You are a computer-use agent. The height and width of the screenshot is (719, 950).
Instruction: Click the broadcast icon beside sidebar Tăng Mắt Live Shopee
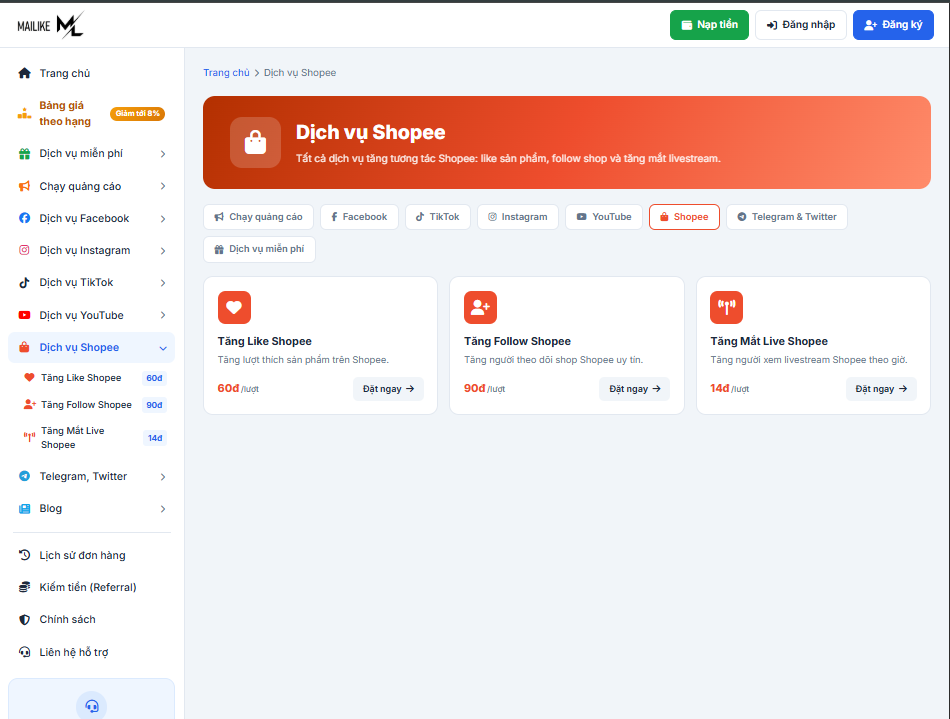(x=29, y=437)
